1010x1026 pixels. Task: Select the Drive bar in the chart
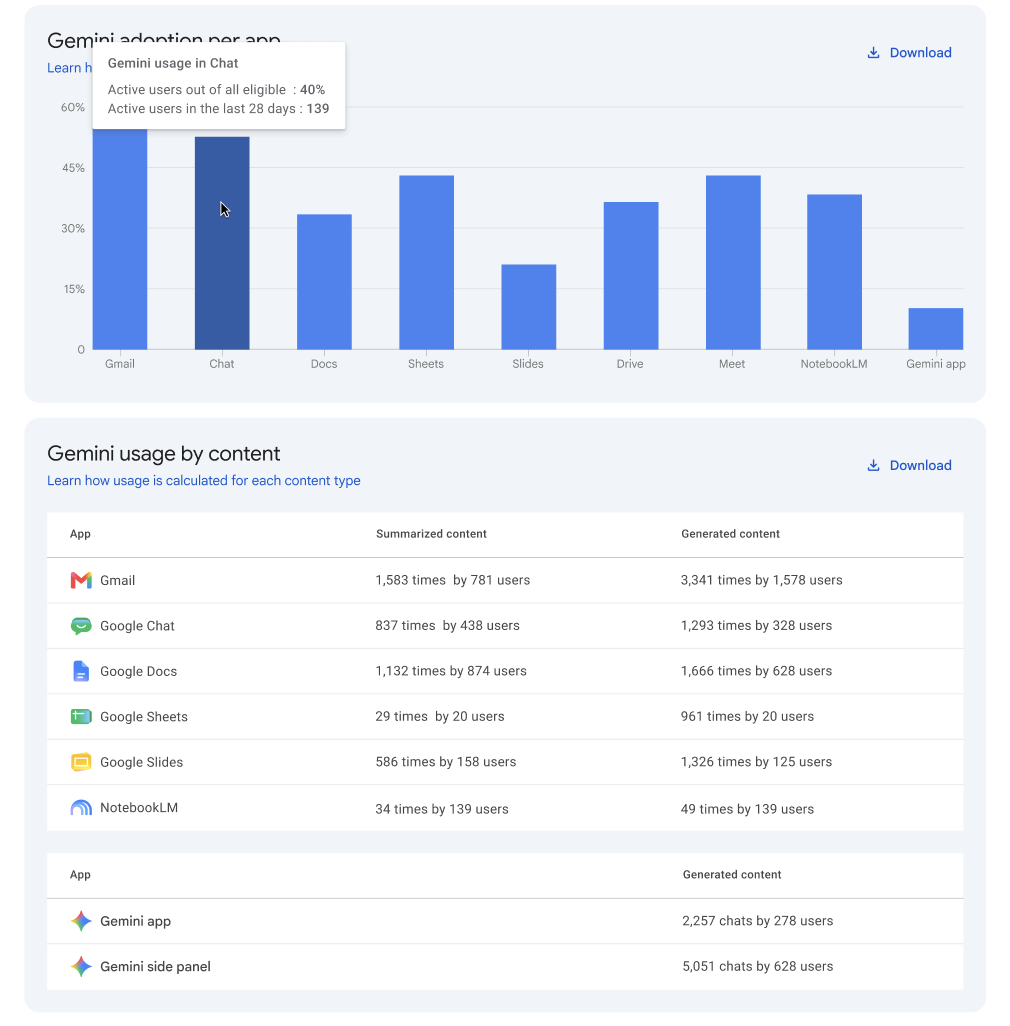tap(631, 276)
